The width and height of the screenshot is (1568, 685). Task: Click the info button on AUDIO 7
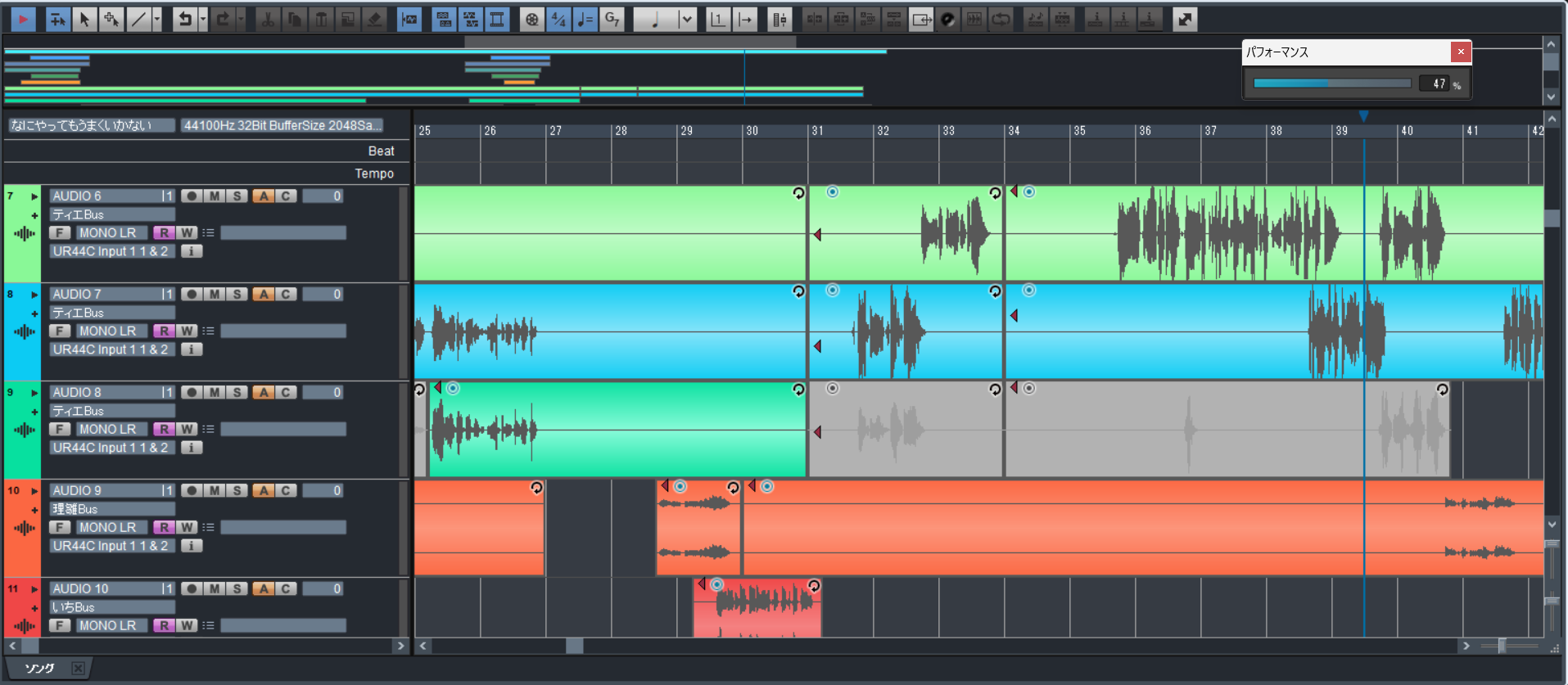pos(192,349)
